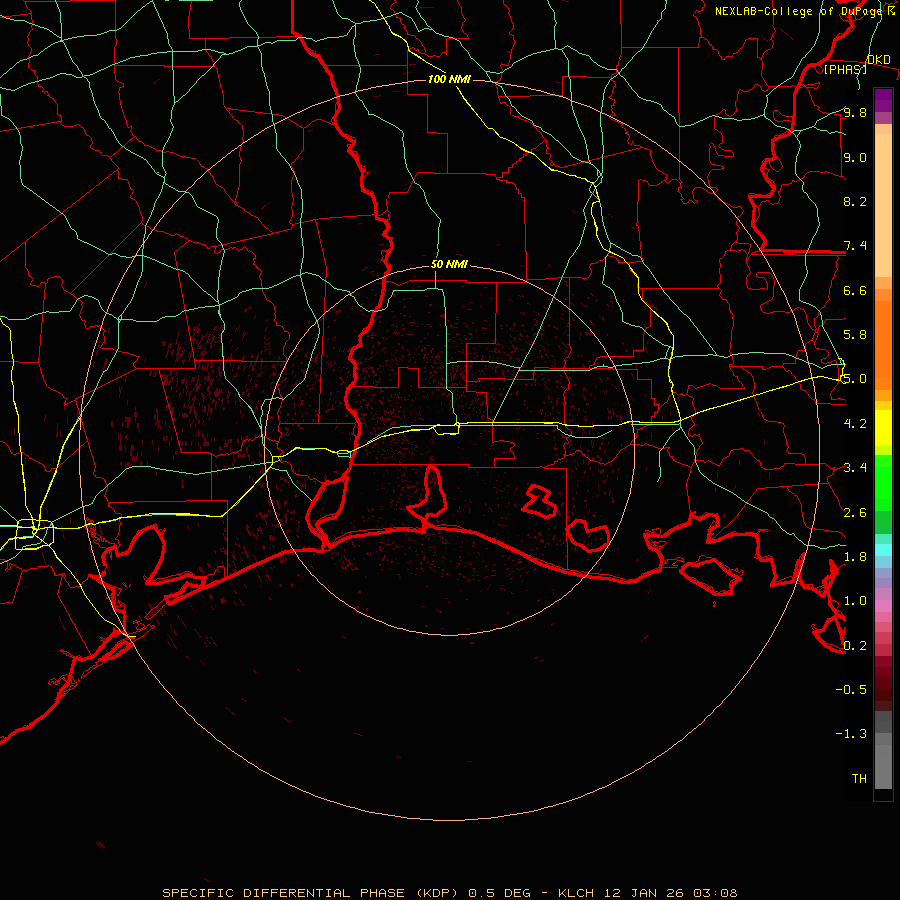Image resolution: width=900 pixels, height=900 pixels.
Task: Pick the cyan band of the color bar
Action: (x=883, y=550)
